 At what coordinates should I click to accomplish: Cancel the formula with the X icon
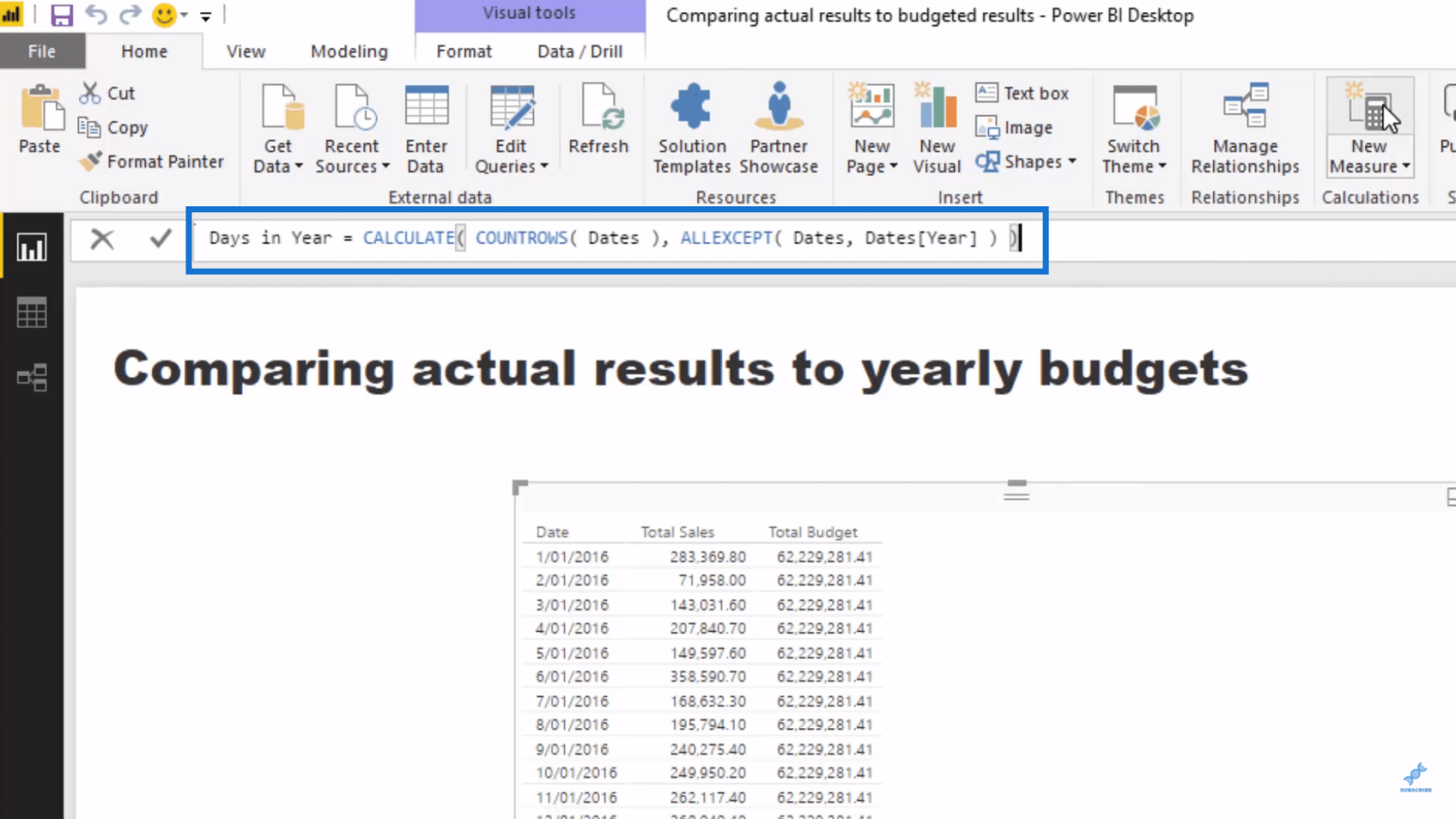click(x=102, y=238)
